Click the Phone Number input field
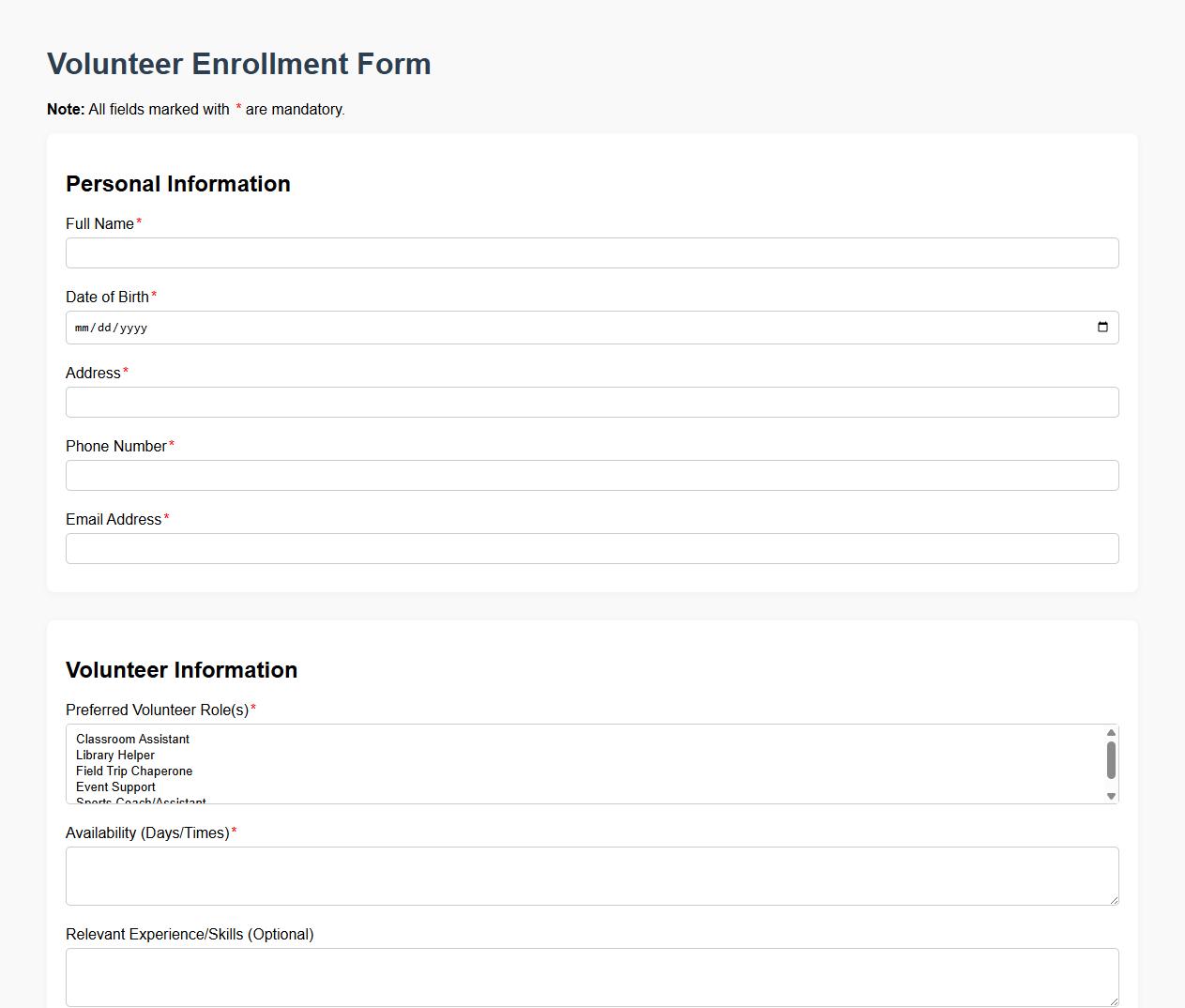The image size is (1185, 1008). click(591, 475)
